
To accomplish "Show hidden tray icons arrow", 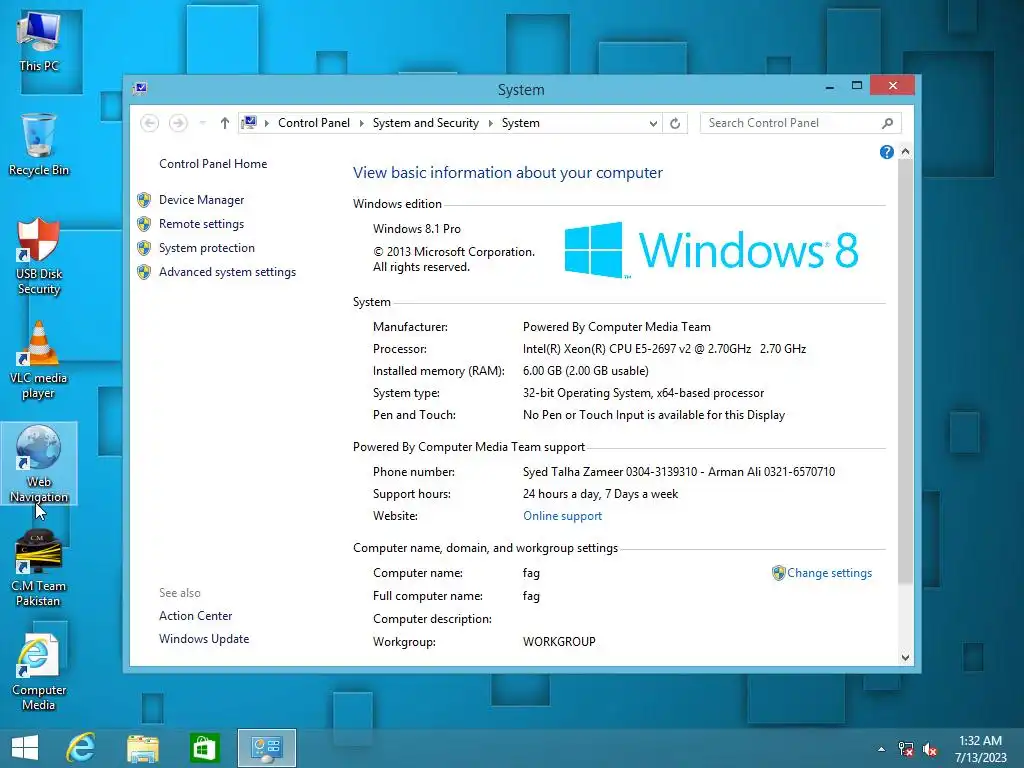I will pos(882,749).
